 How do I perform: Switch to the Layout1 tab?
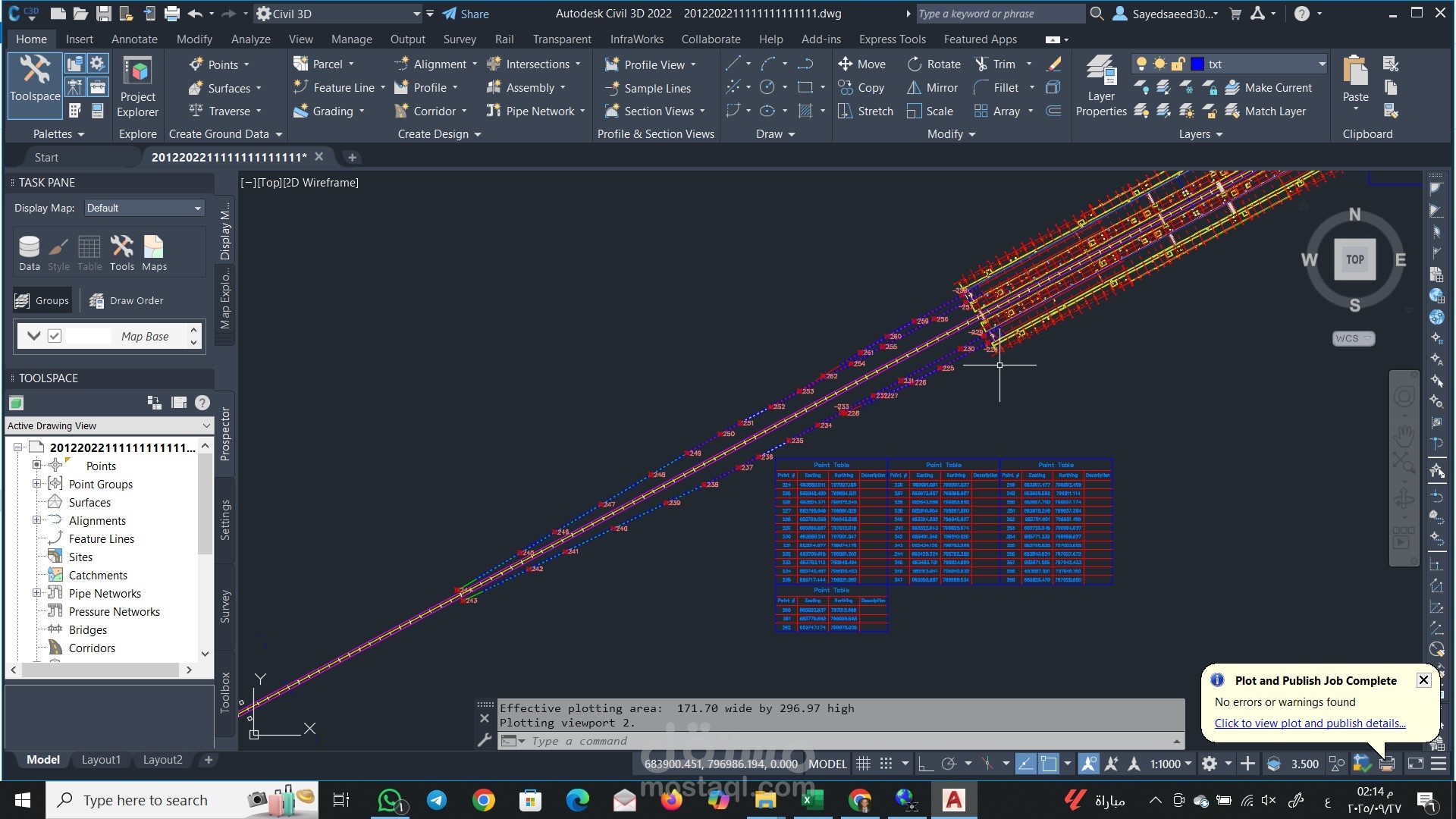101,760
